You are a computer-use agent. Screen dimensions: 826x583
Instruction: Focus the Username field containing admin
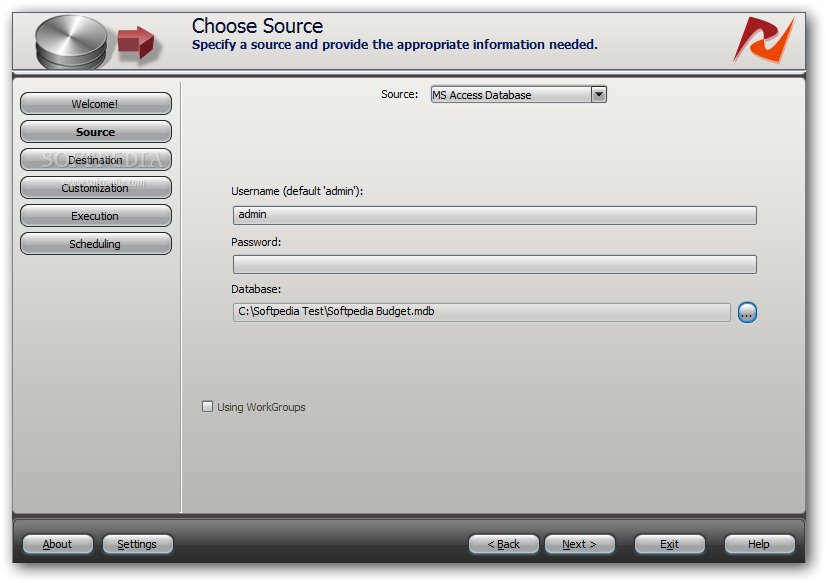(495, 215)
